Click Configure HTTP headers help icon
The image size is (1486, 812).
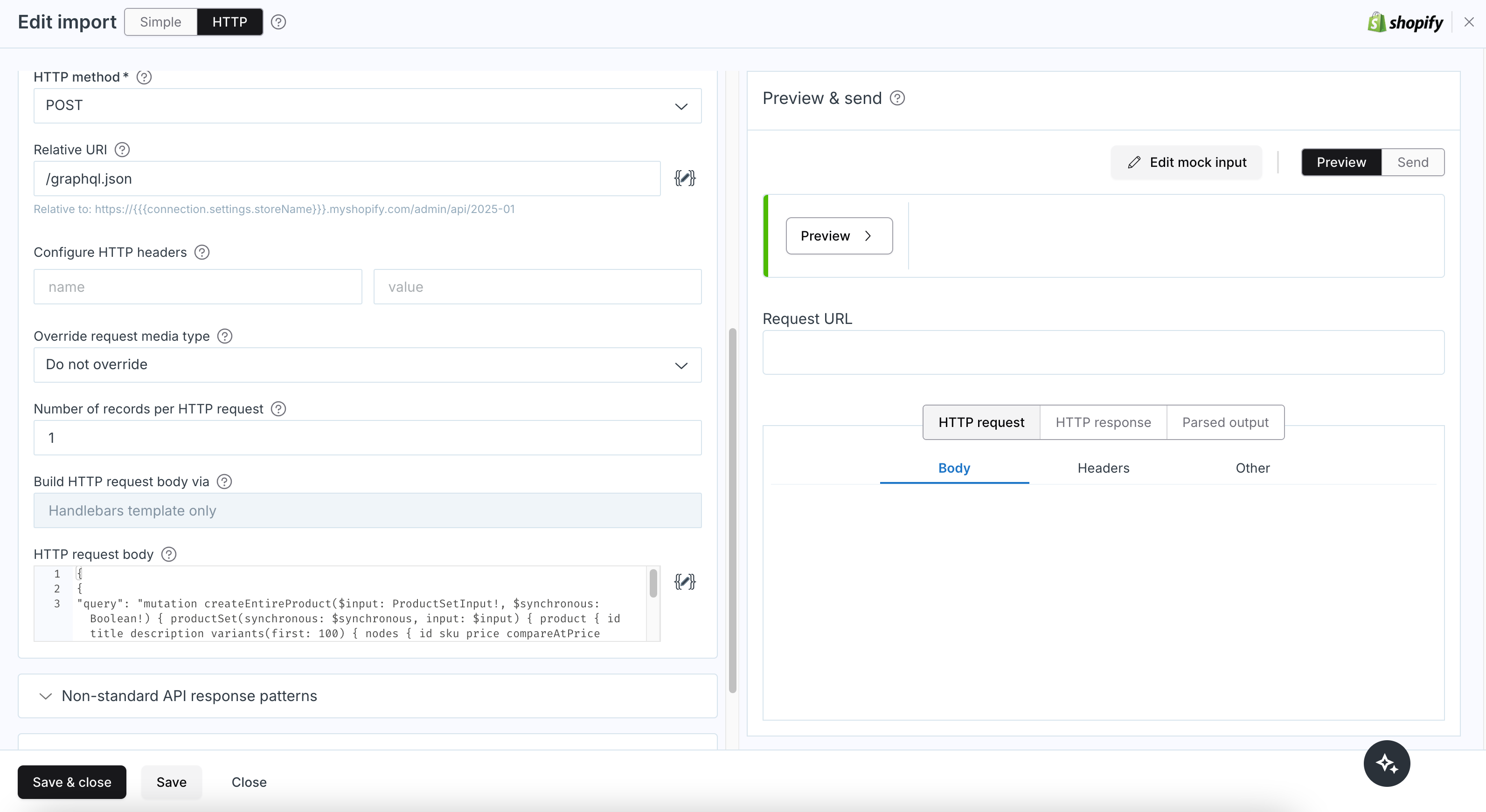202,252
